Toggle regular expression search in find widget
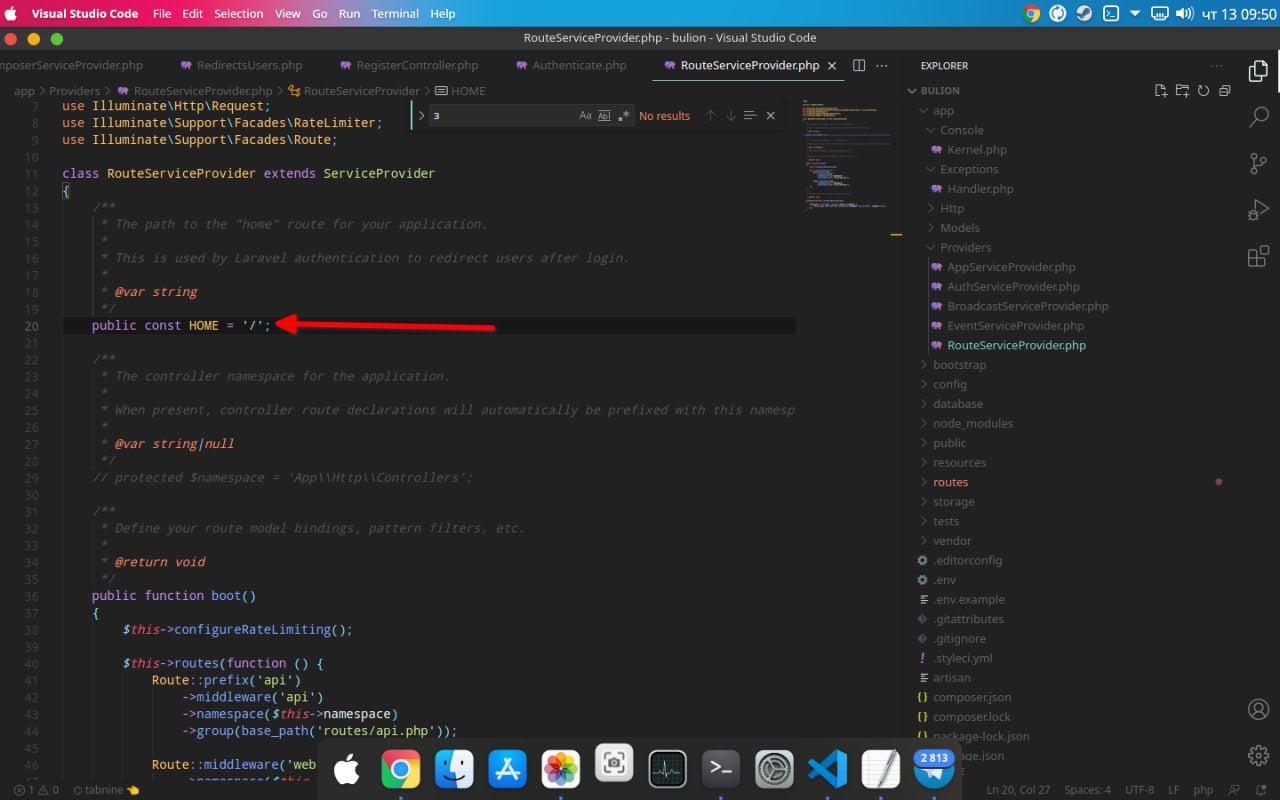The image size is (1280, 800). tap(624, 116)
